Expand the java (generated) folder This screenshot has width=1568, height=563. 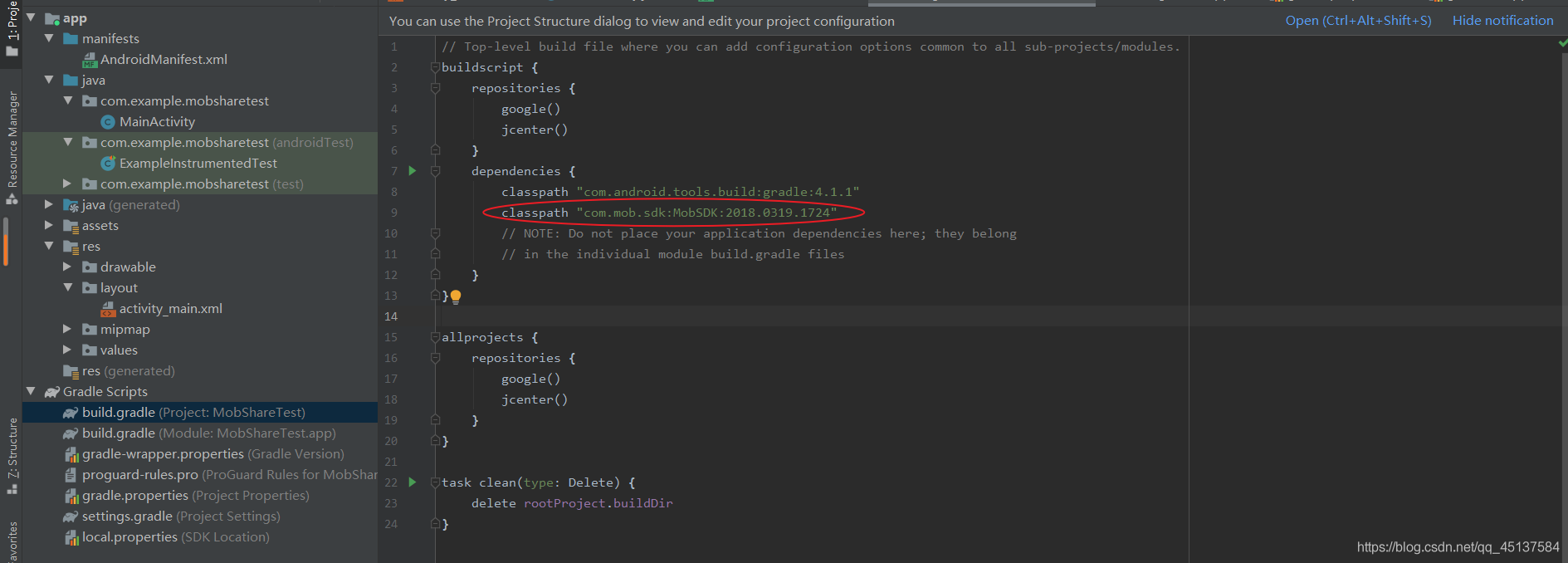(x=49, y=204)
